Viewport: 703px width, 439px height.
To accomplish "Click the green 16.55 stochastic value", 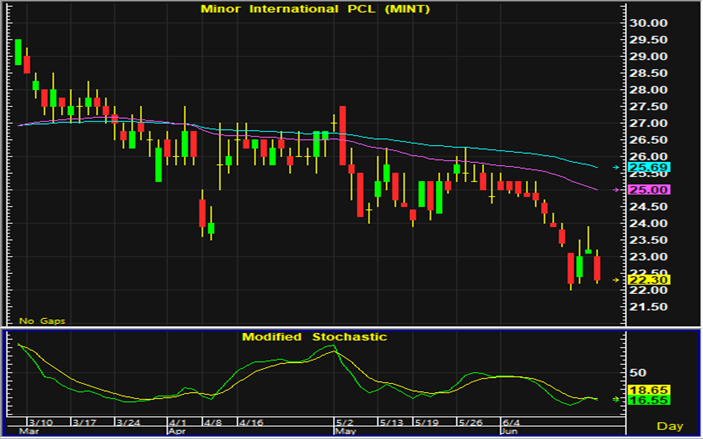I will [x=649, y=400].
